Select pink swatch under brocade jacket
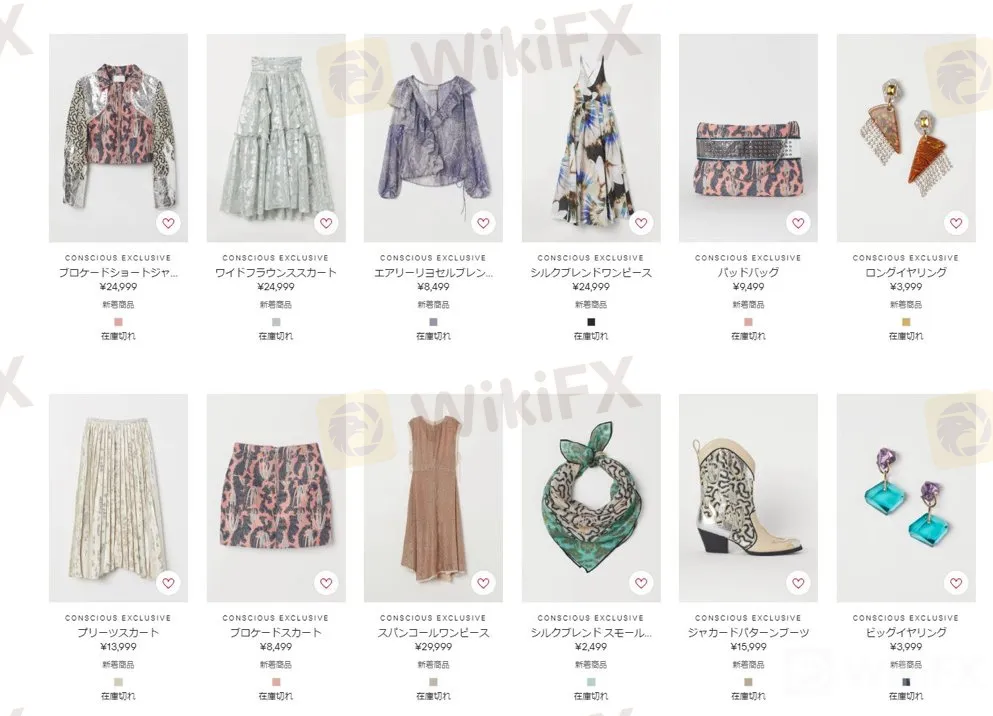 118,322
